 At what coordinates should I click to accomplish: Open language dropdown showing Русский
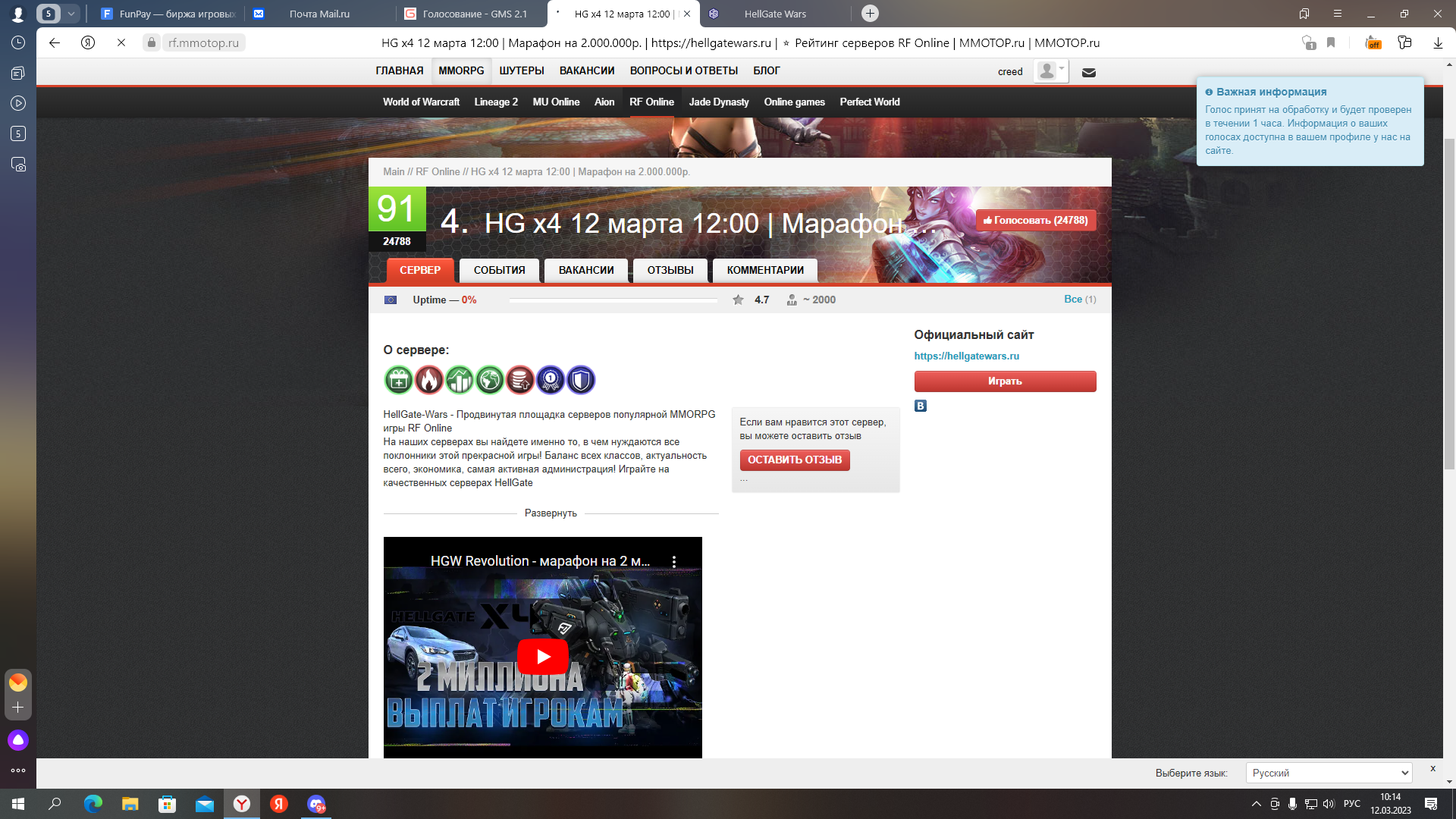pyautogui.click(x=1329, y=773)
